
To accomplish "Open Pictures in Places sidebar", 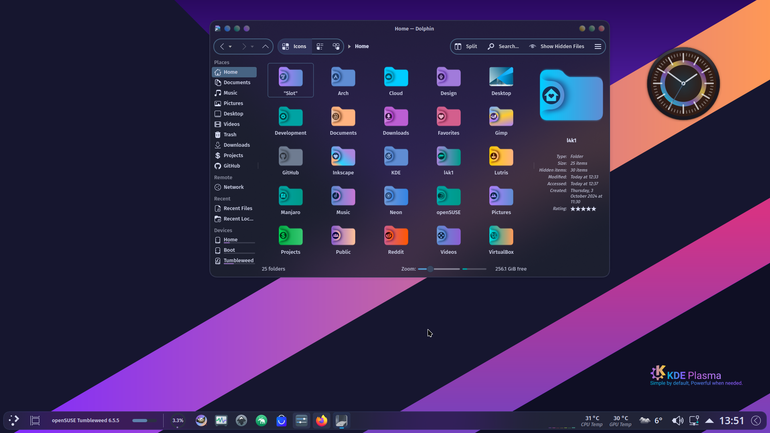I will [234, 104].
